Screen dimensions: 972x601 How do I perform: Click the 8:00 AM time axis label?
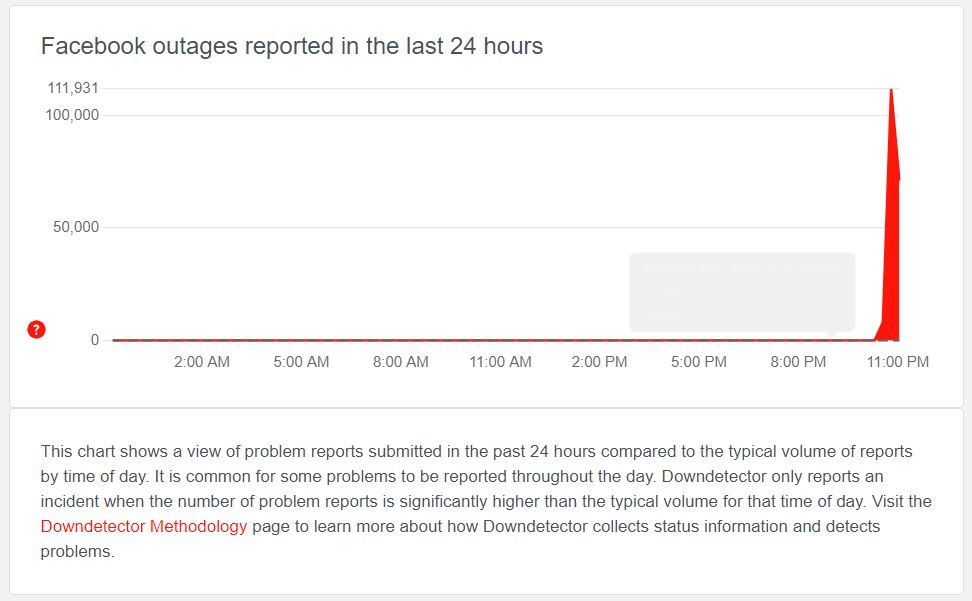click(401, 362)
